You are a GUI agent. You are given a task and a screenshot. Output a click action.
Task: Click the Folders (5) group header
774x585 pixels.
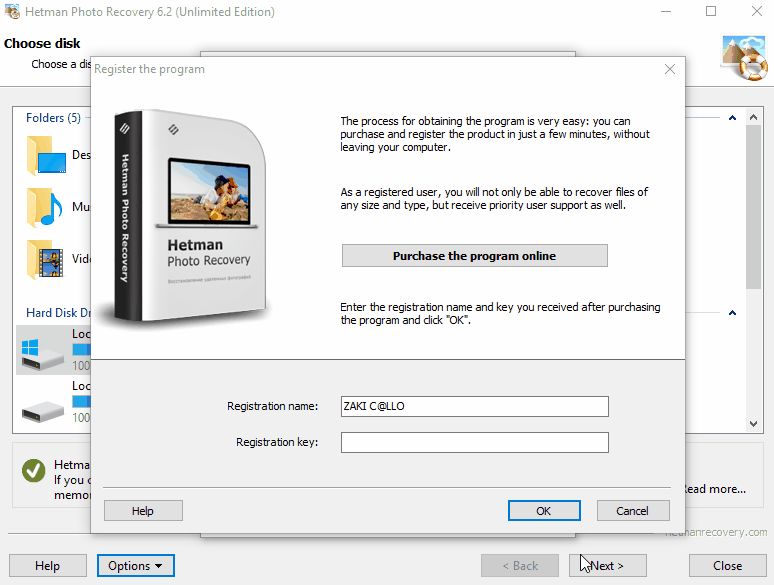pyautogui.click(x=53, y=117)
